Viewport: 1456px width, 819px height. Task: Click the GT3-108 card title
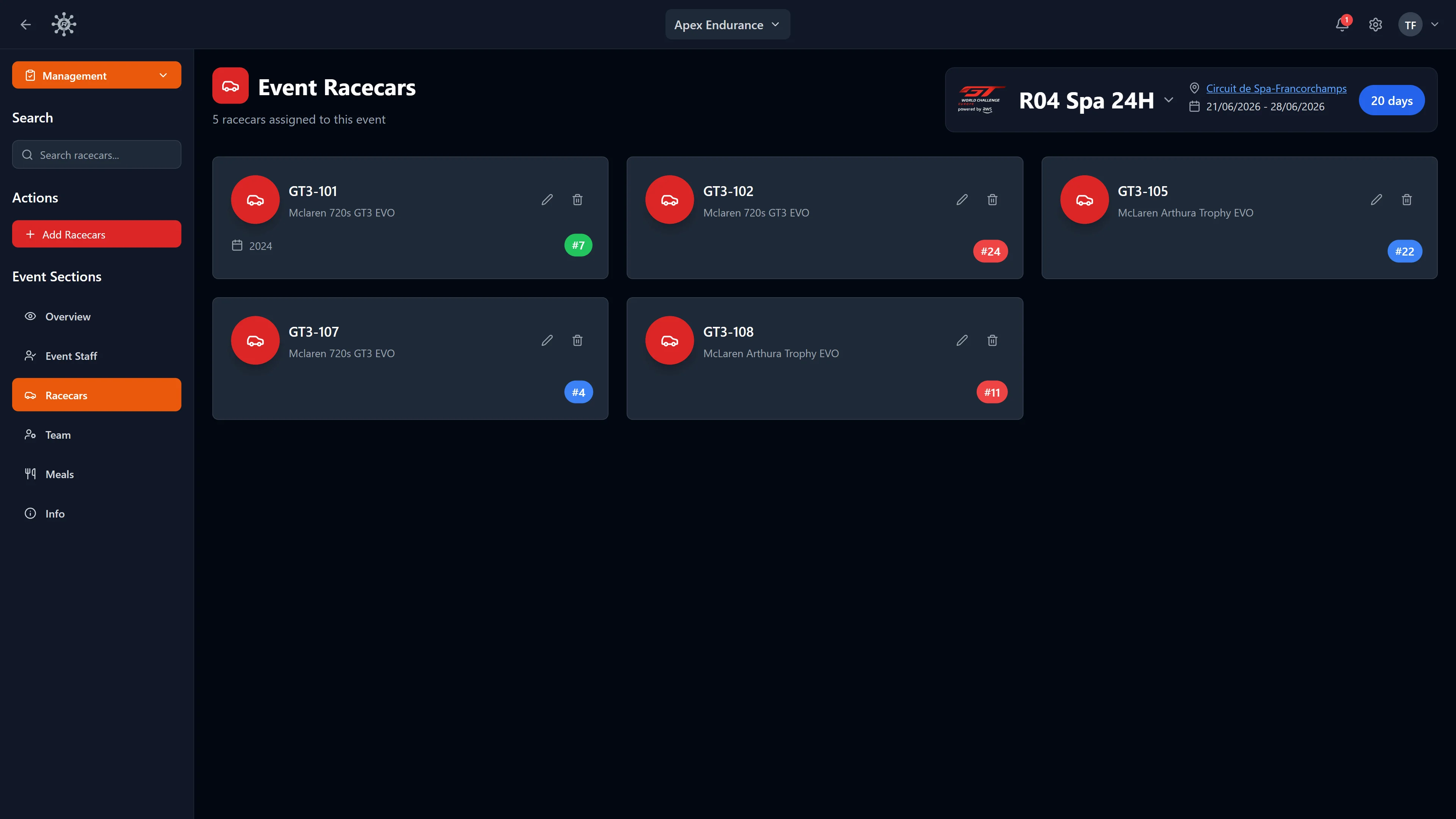tap(728, 332)
